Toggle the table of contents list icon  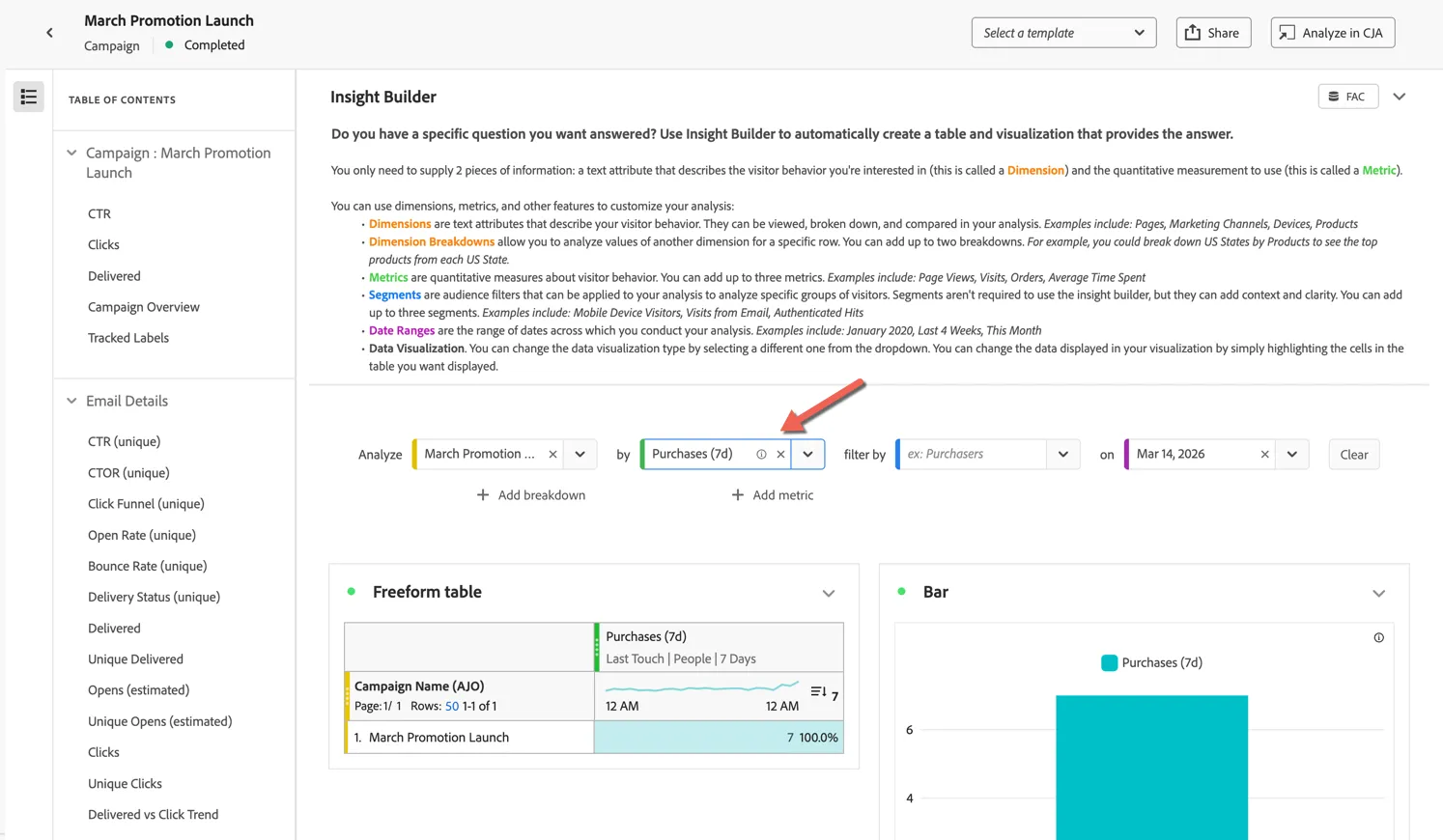29,97
